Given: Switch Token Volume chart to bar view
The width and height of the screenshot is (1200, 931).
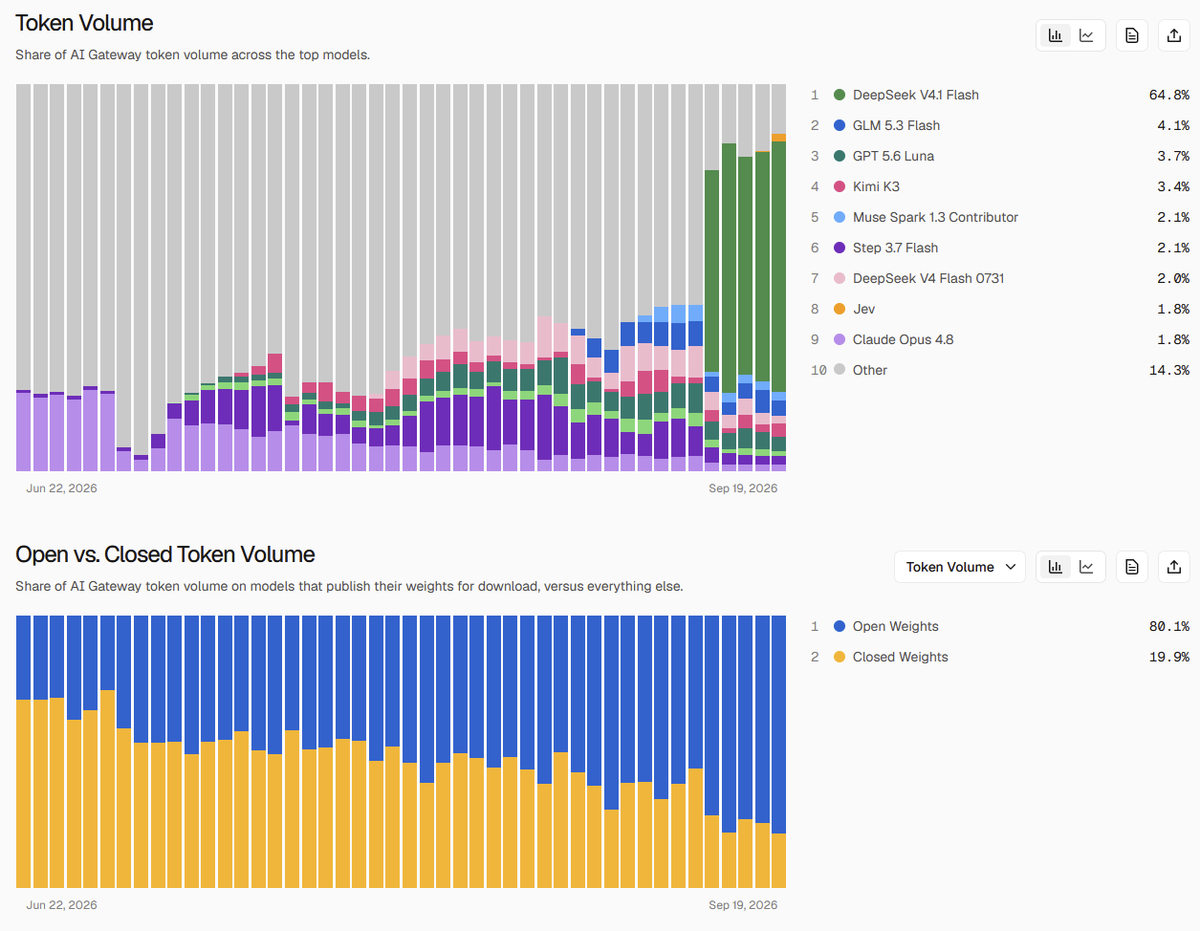Looking at the screenshot, I should 1054,36.
